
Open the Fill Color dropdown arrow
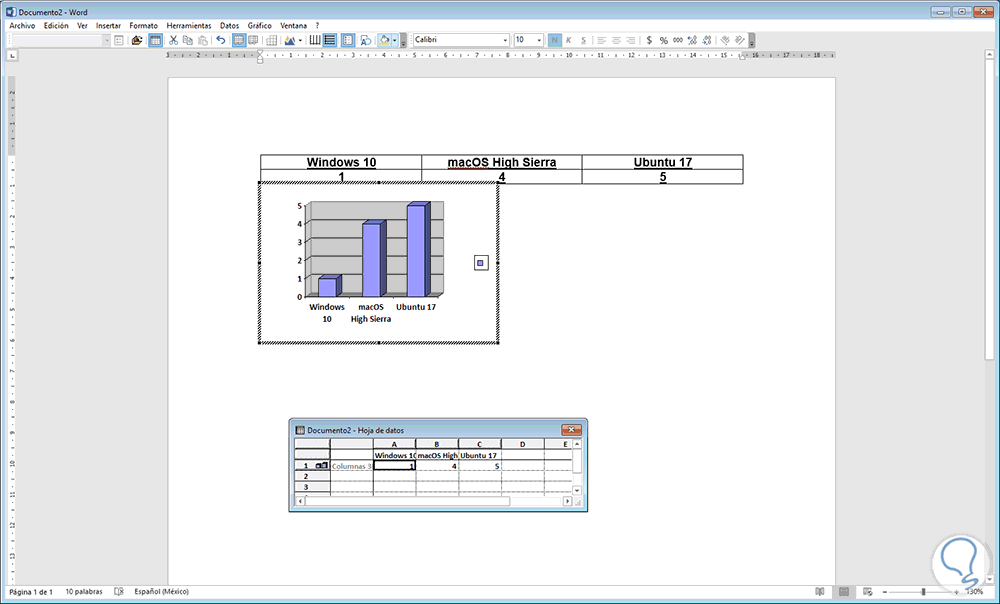[395, 40]
